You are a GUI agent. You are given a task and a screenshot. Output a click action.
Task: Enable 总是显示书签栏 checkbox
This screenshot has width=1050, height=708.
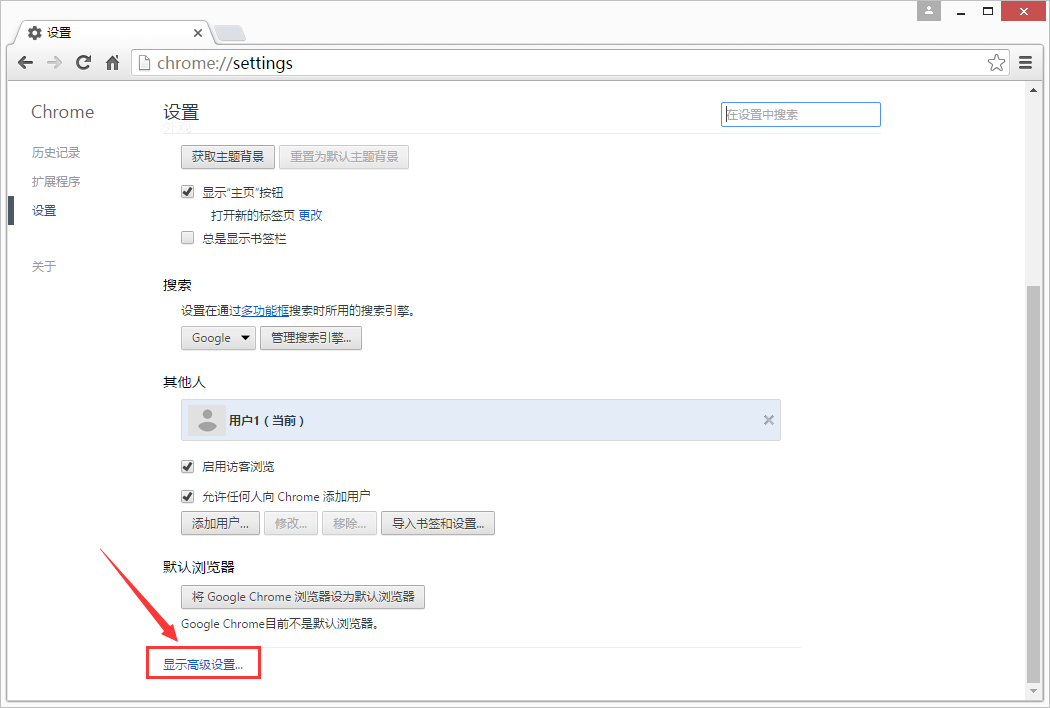pyautogui.click(x=188, y=238)
